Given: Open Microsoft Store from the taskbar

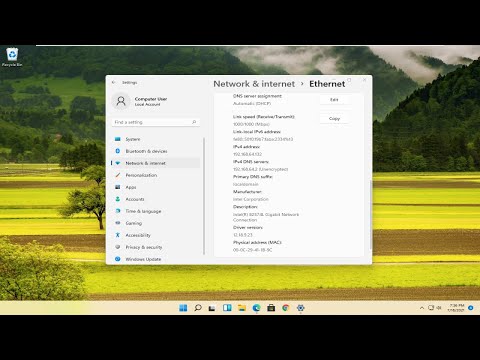Looking at the screenshot, I should tap(271, 308).
